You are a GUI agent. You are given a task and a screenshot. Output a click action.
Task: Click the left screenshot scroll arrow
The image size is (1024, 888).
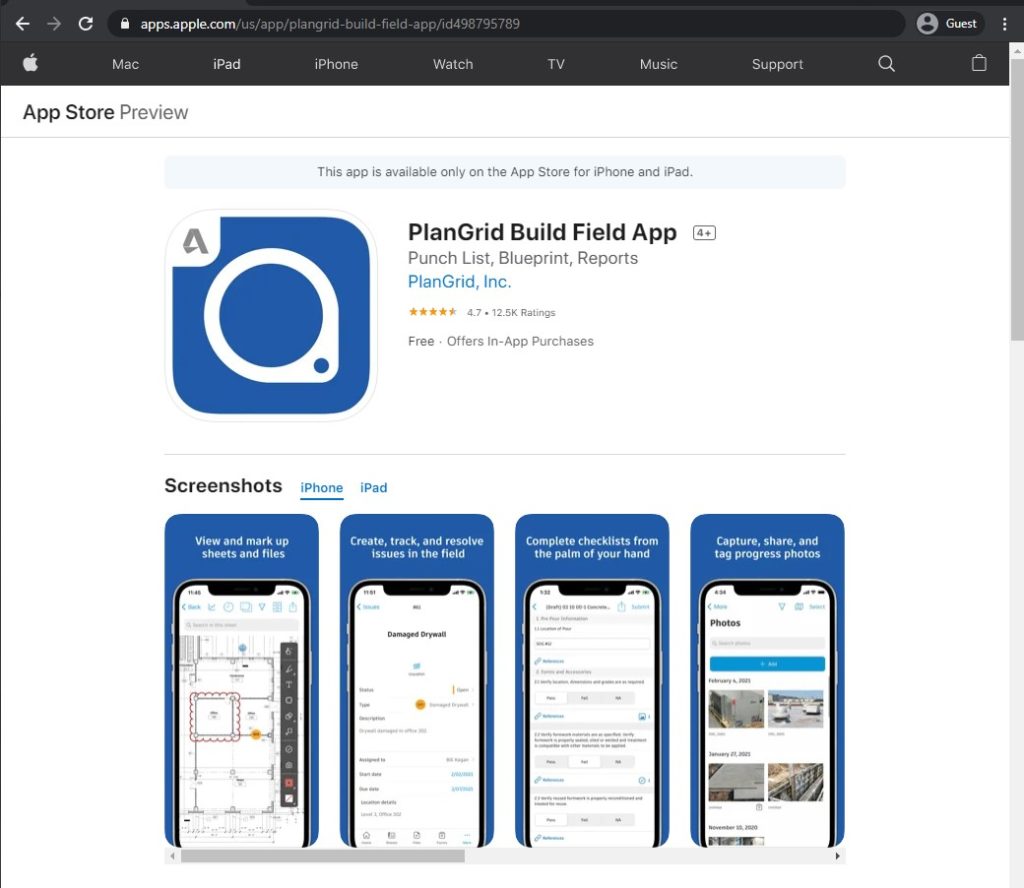point(170,855)
